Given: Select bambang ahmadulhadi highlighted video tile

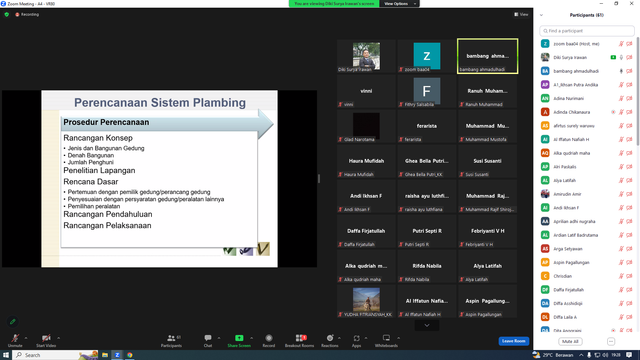Looking at the screenshot, I should tap(487, 56).
